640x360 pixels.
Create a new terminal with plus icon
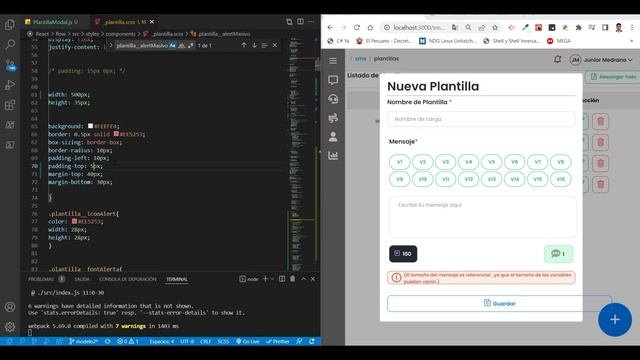tap(265, 279)
